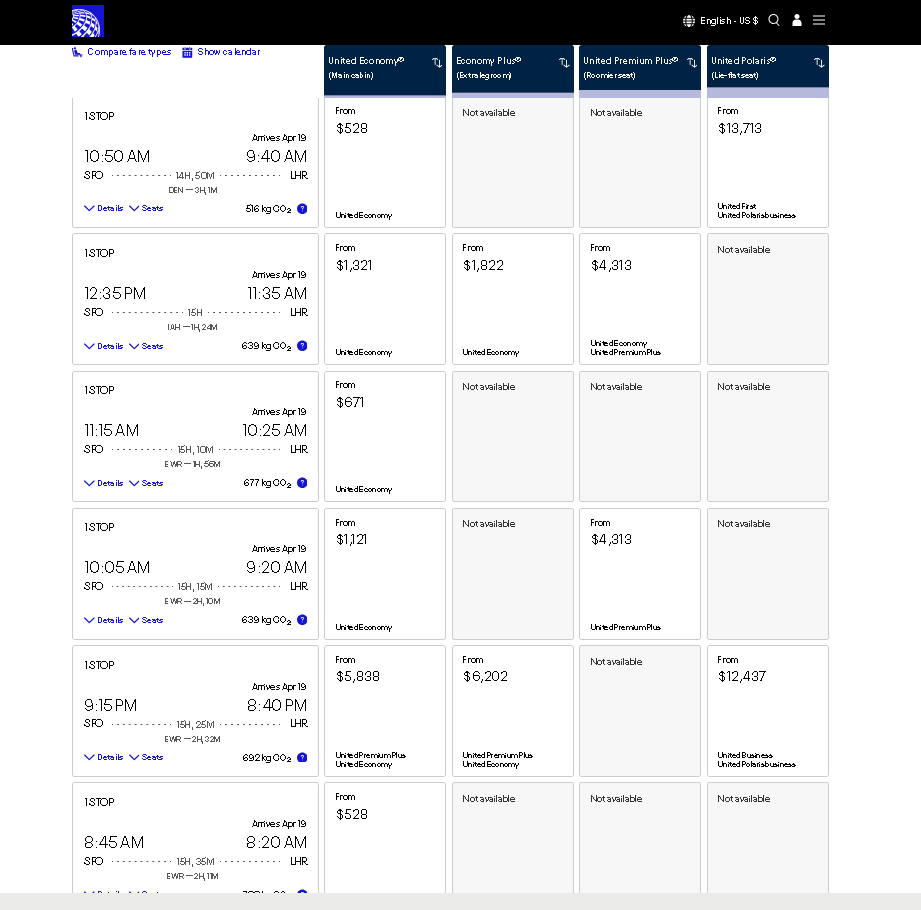Image resolution: width=921 pixels, height=910 pixels.
Task: Click the 14H, 50M duration text
Action: pyautogui.click(x=195, y=175)
